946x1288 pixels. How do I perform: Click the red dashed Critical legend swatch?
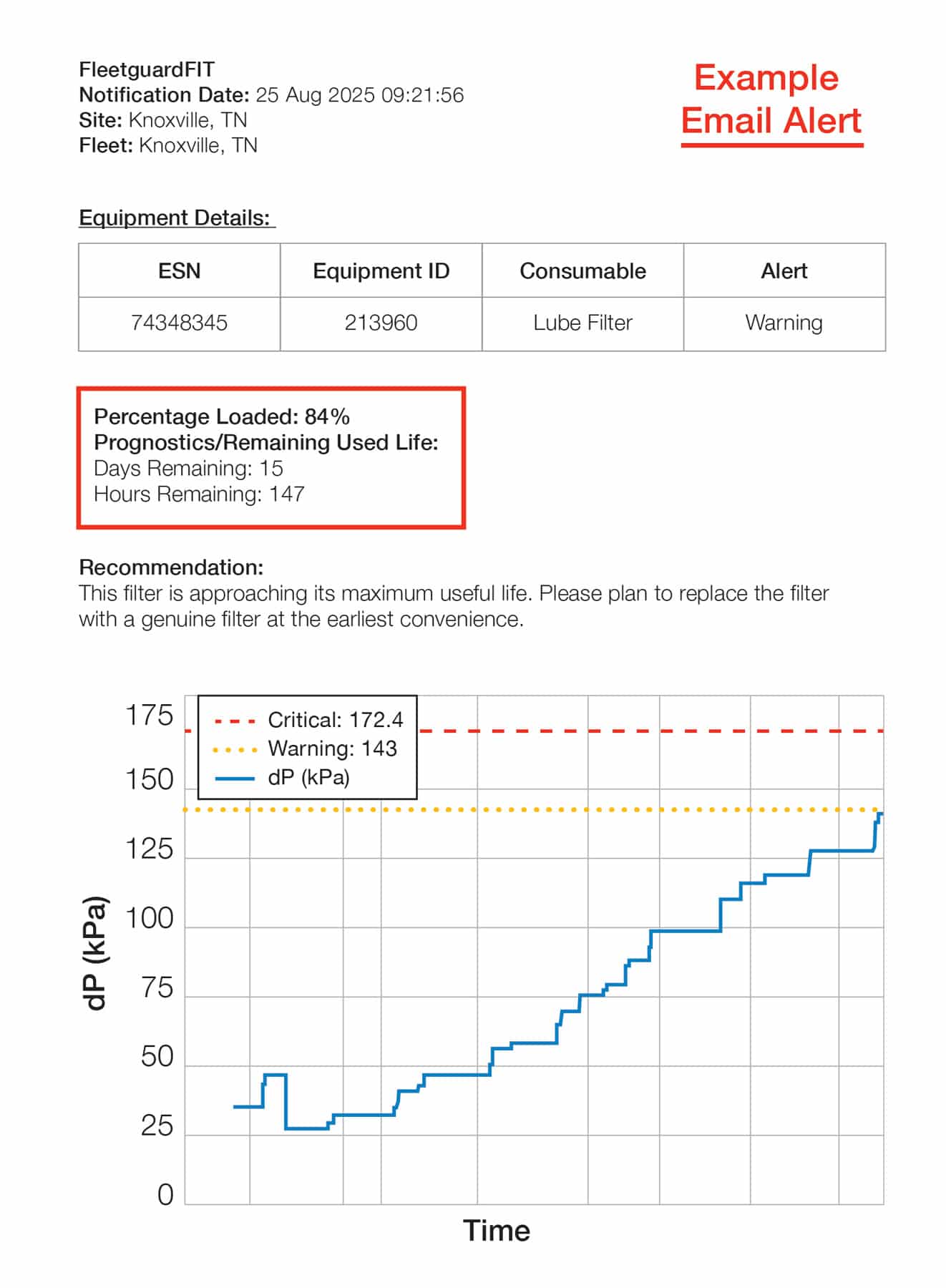pos(235,721)
